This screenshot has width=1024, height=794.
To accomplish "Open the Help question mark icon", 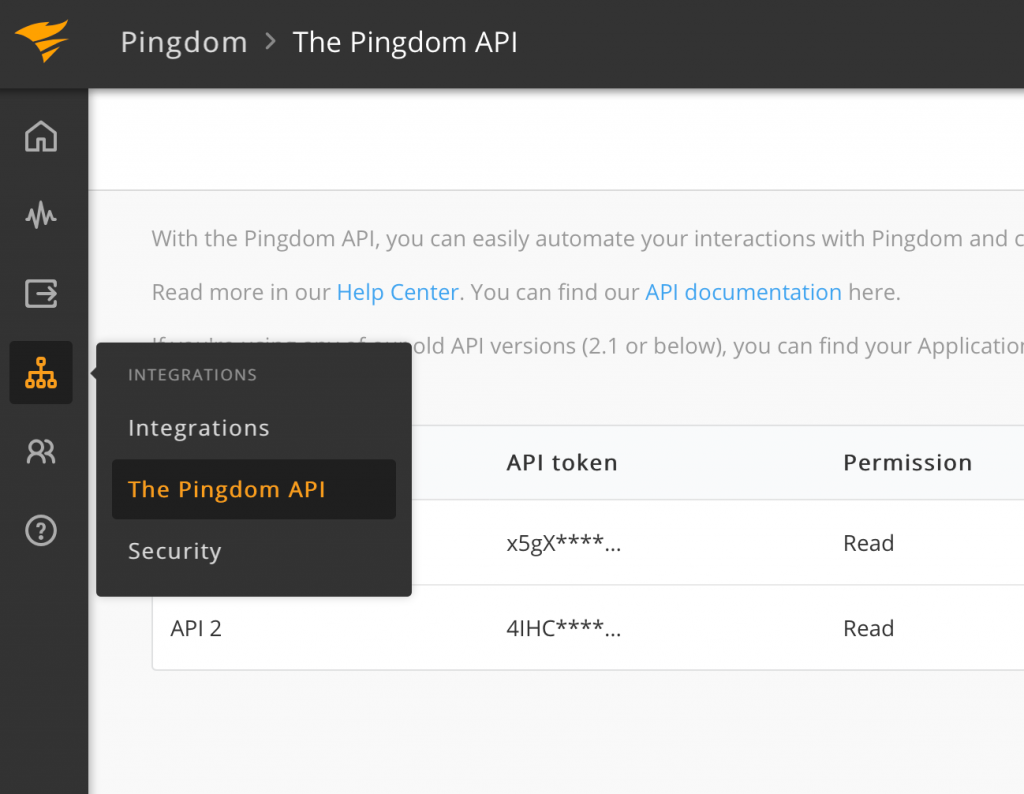I will [x=41, y=531].
